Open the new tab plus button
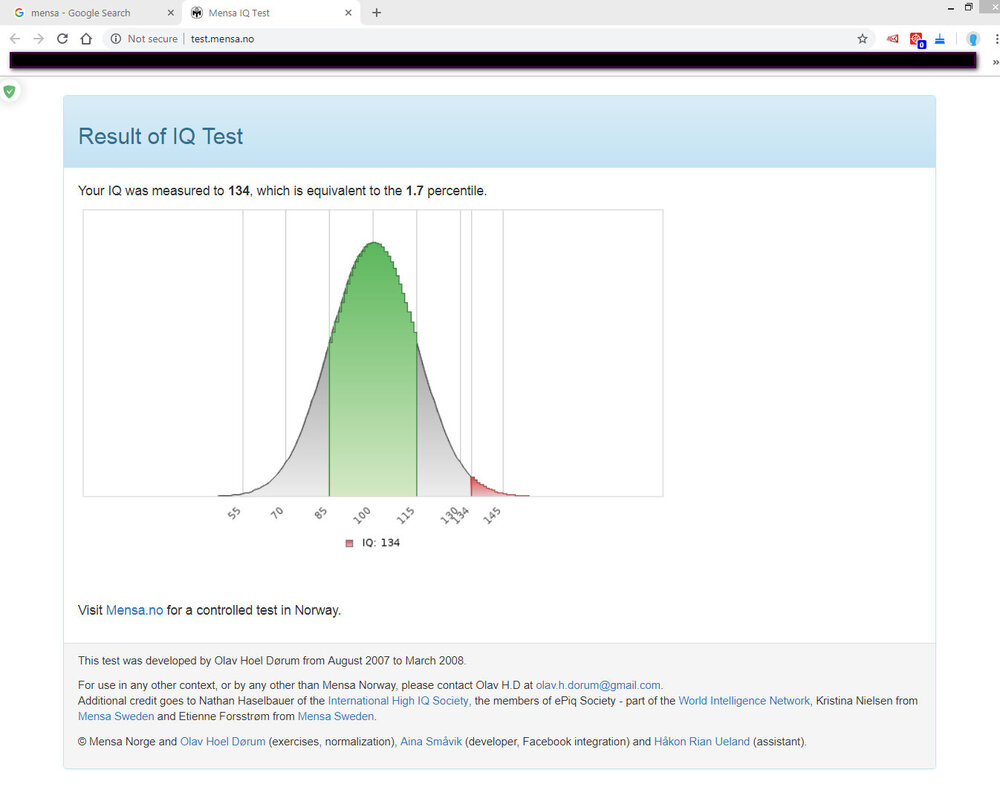 (376, 13)
